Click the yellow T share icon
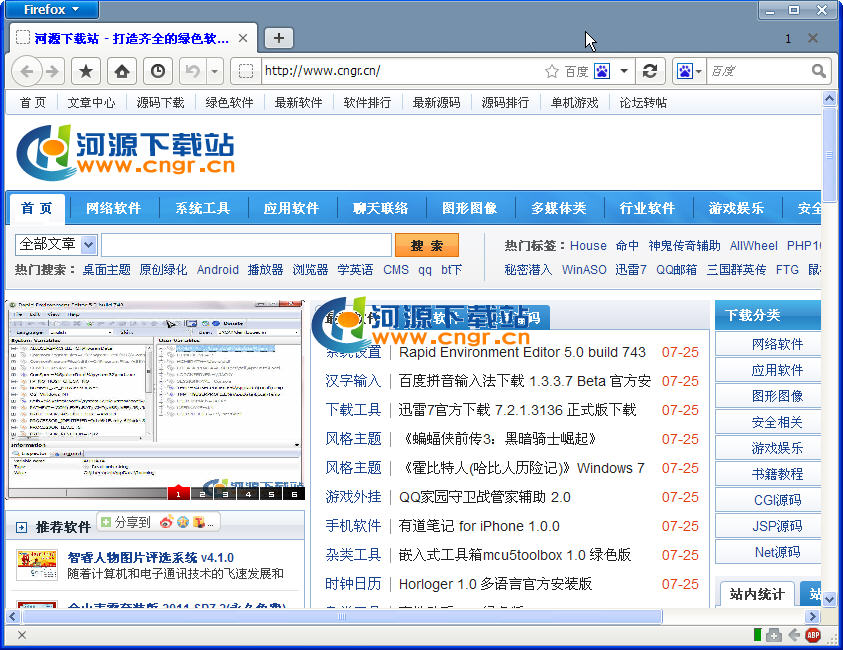843x650 pixels. pos(199,522)
